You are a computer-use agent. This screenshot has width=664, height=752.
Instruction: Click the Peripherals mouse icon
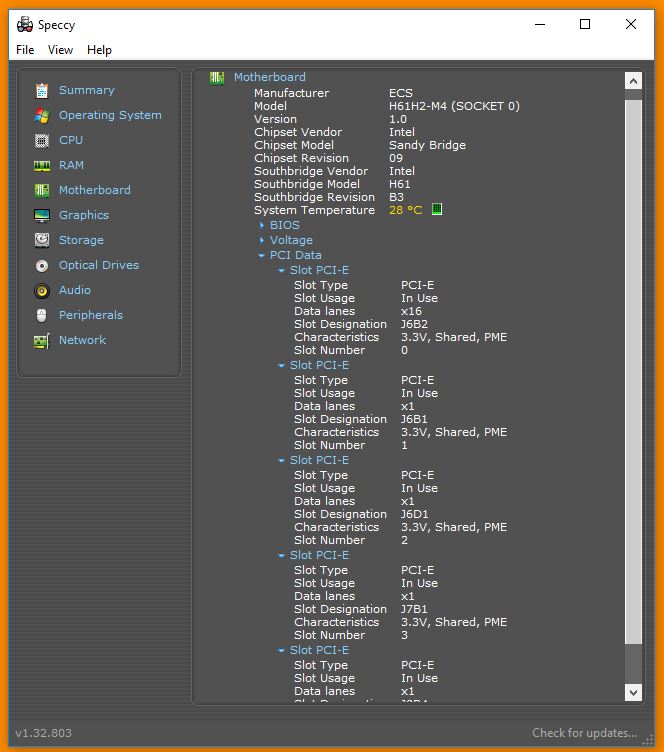pyautogui.click(x=42, y=315)
